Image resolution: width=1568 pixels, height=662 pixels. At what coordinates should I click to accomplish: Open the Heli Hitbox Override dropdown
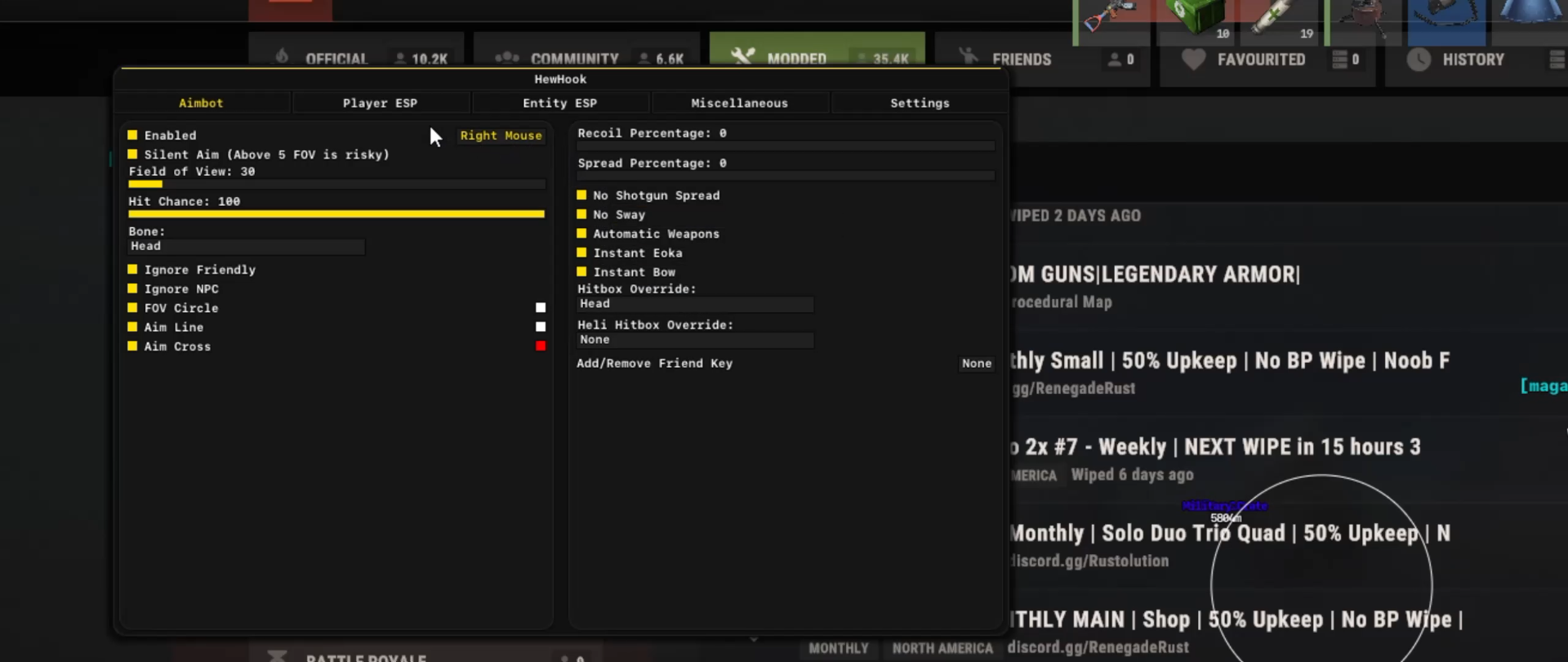(696, 340)
